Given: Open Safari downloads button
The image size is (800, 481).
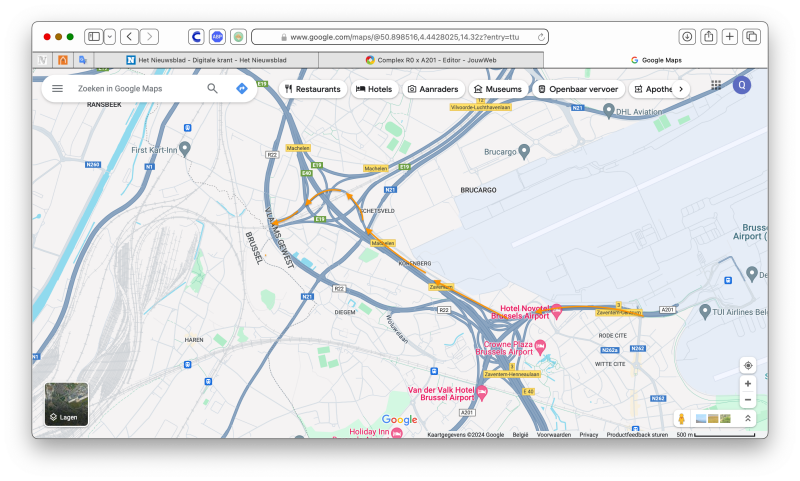Looking at the screenshot, I should tap(687, 37).
